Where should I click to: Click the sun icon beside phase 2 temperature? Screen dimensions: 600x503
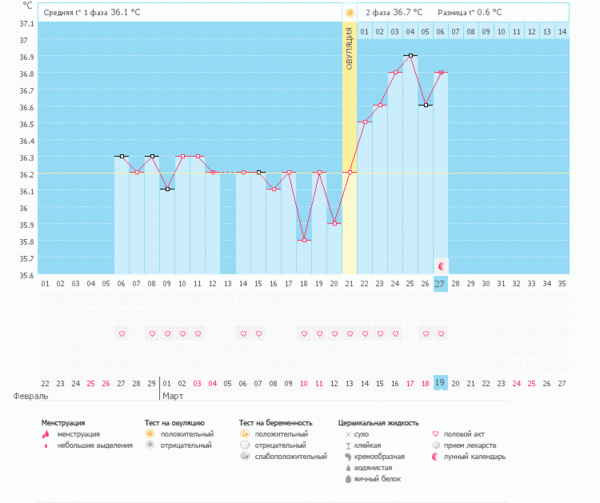(350, 13)
